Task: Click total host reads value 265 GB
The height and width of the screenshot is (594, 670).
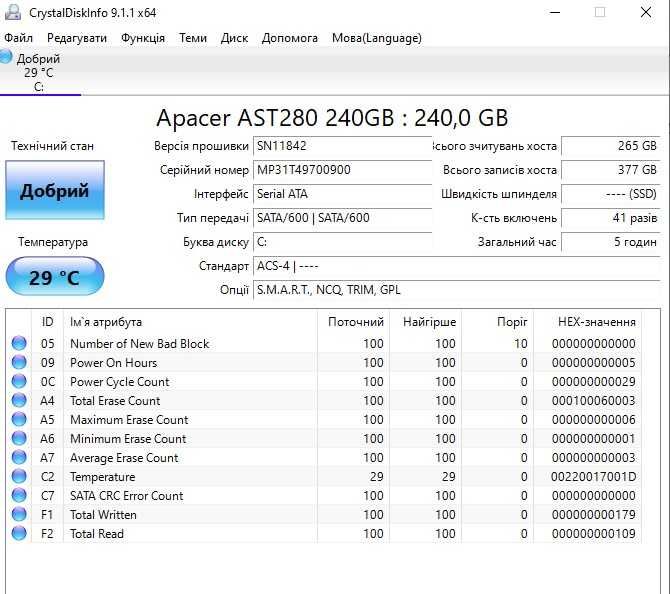Action: [x=611, y=146]
